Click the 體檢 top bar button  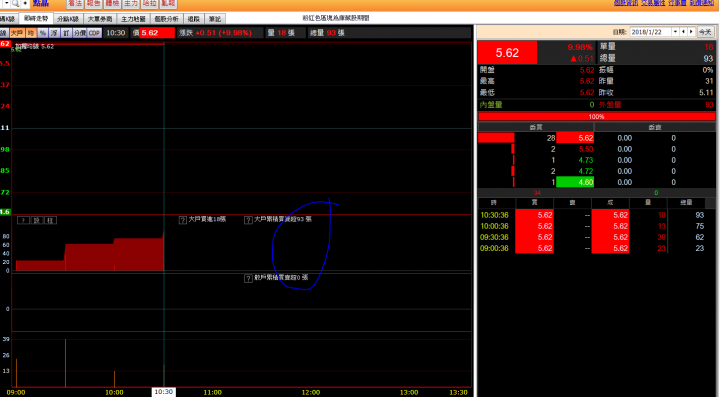(112, 4)
